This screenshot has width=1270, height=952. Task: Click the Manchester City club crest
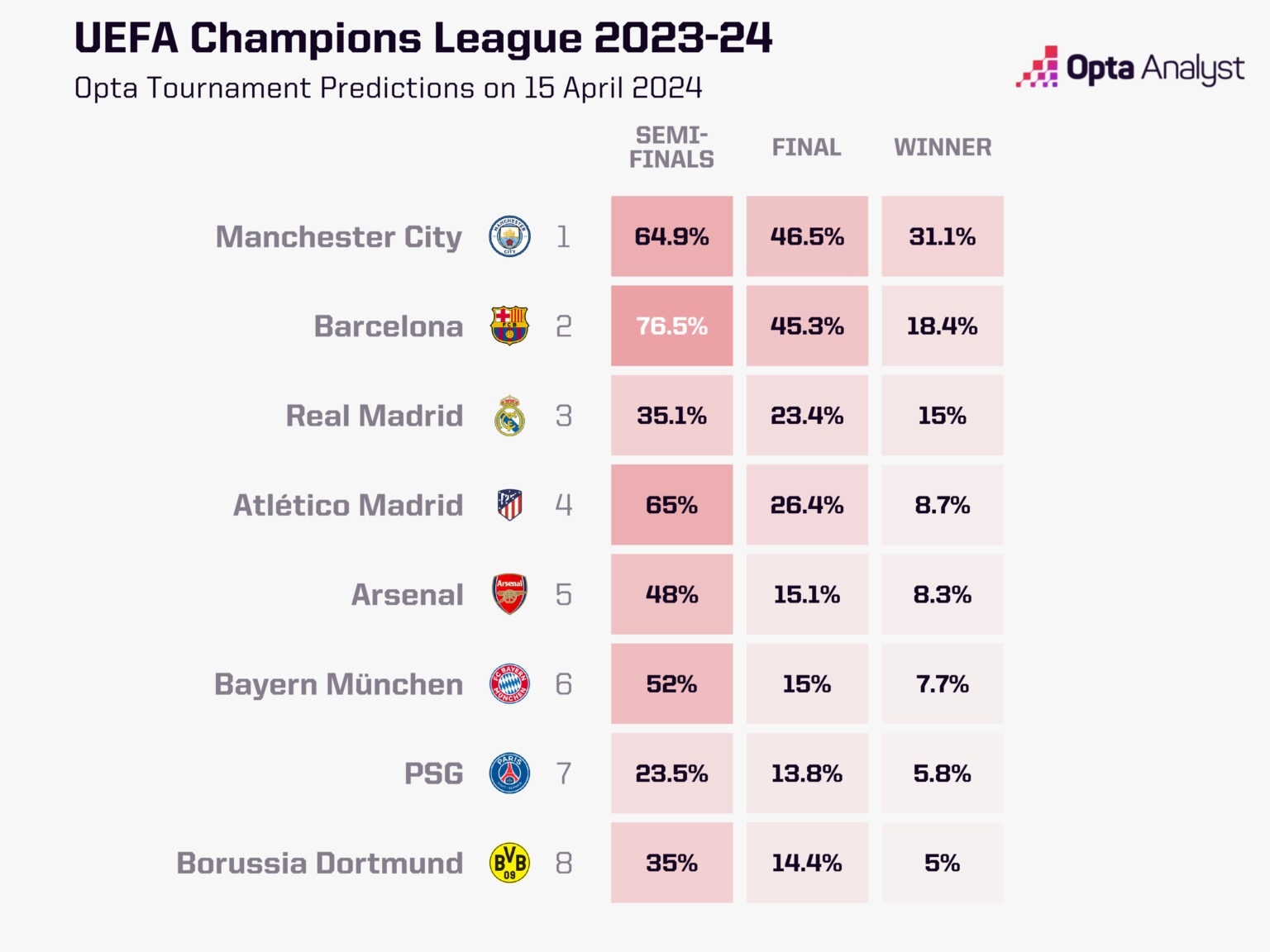[x=509, y=236]
